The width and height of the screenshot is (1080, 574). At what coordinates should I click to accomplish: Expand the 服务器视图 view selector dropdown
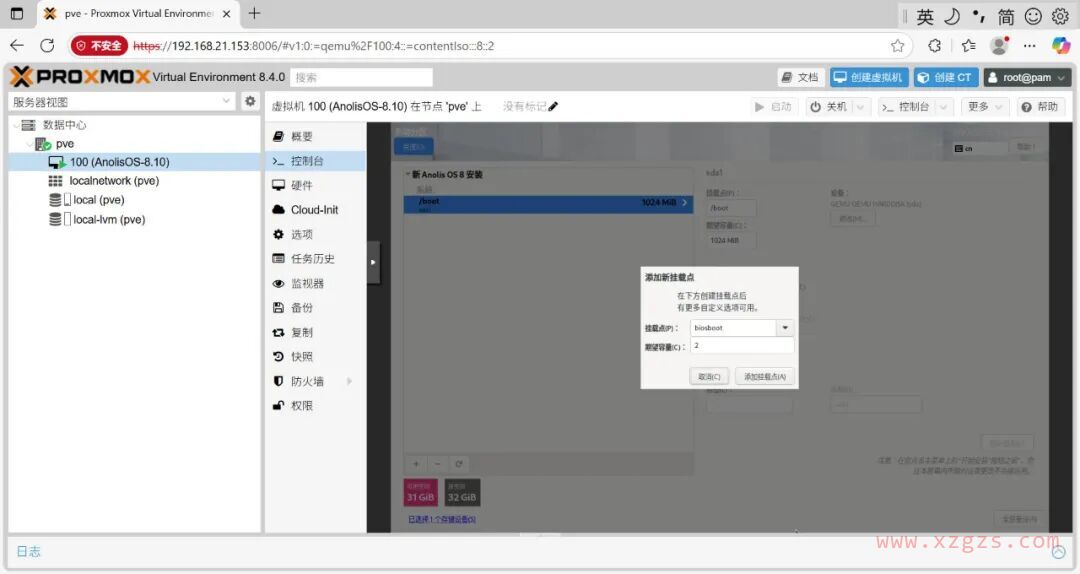(x=227, y=101)
